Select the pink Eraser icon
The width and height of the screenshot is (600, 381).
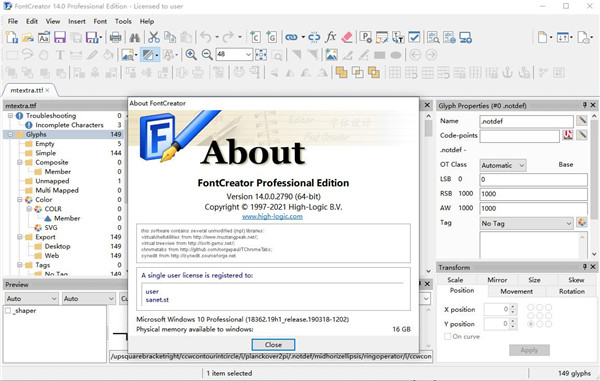[x=347, y=37]
